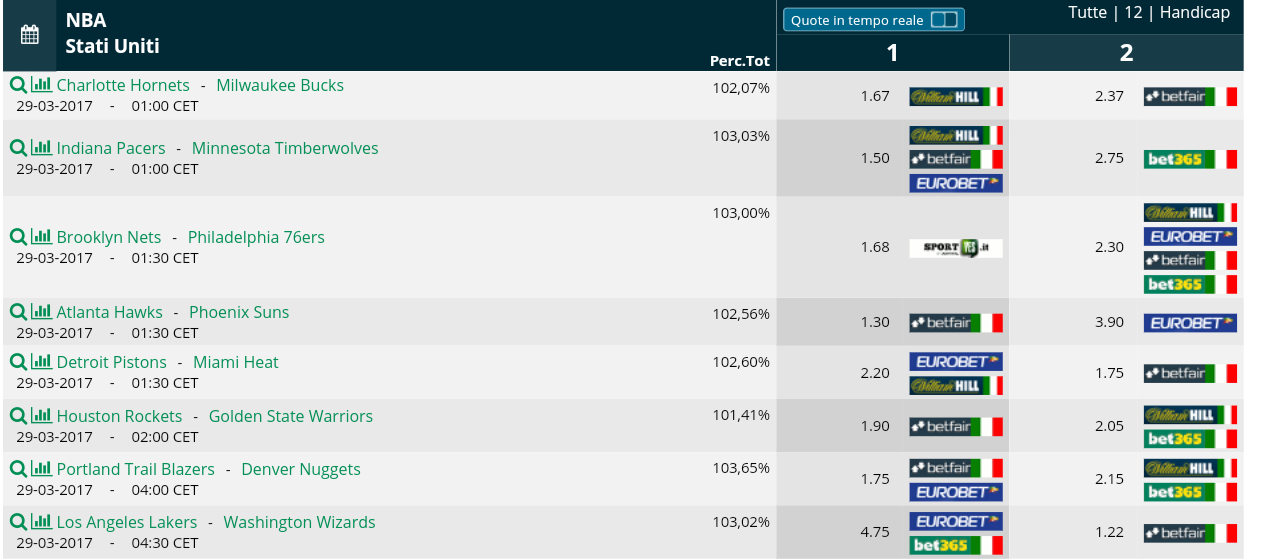Viewport: 1262px width, 560px height.
Task: Open Golden State Warriors team link
Action: coord(291,416)
